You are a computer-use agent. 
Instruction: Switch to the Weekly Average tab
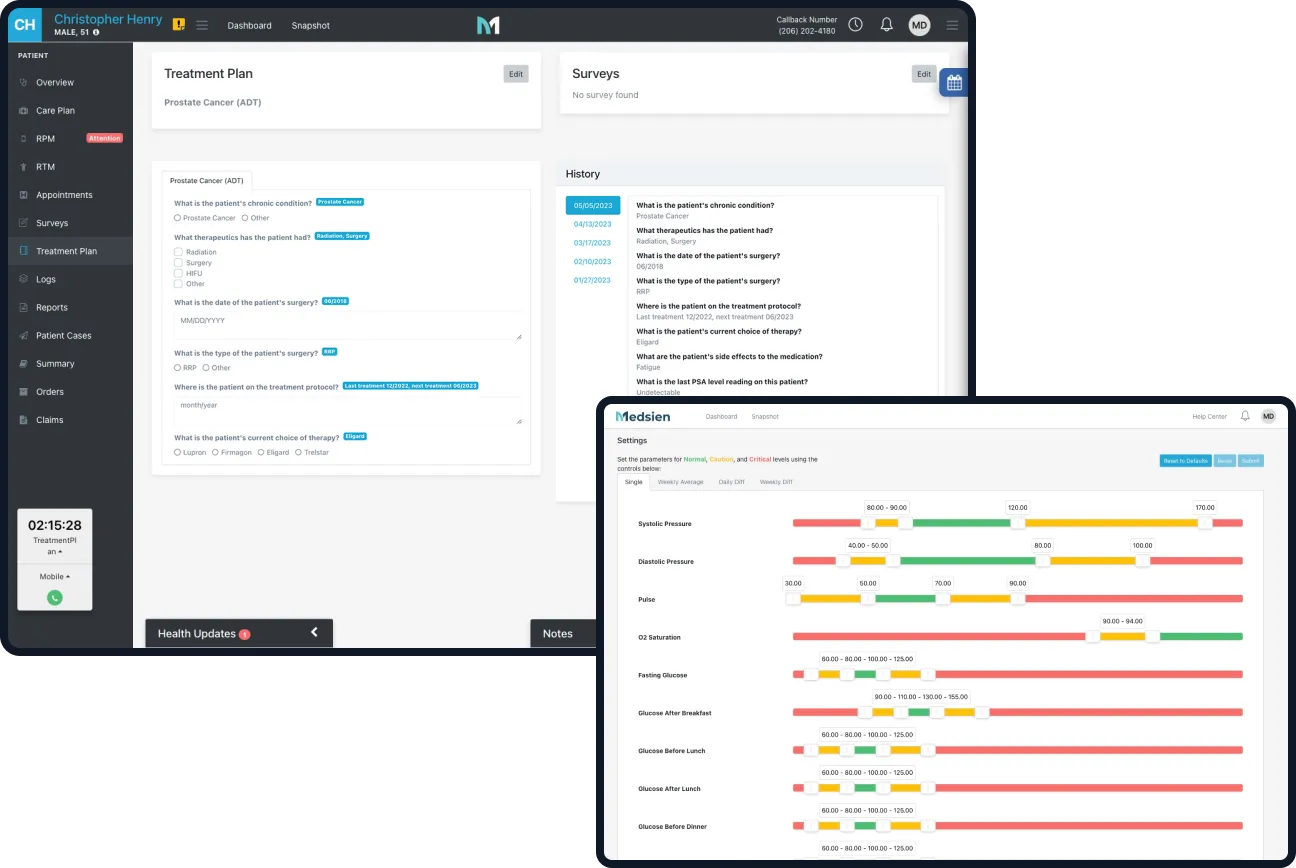pyautogui.click(x=680, y=482)
